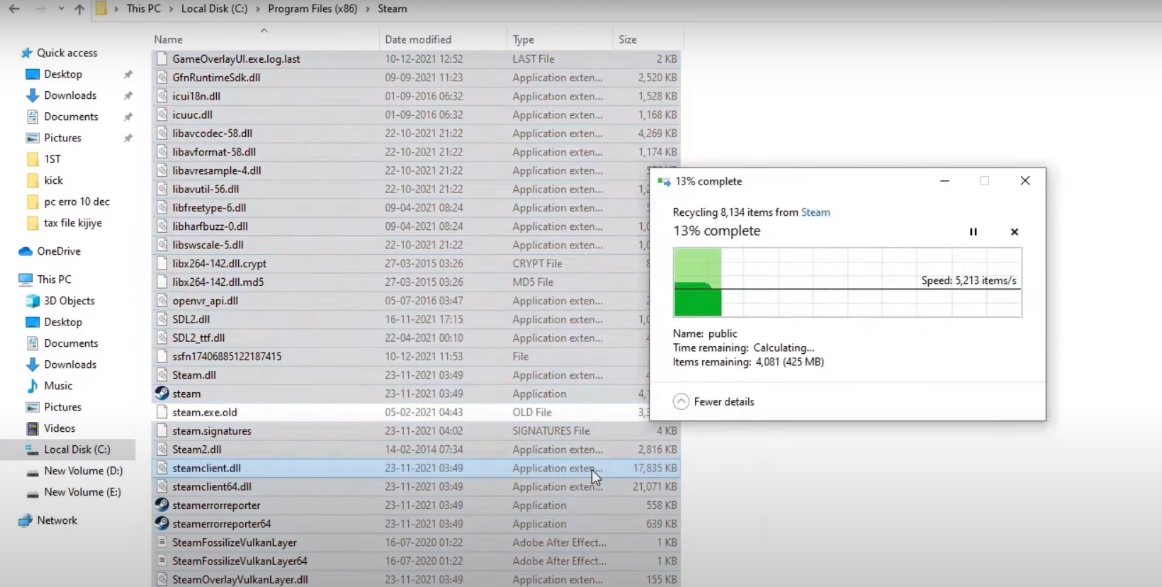
Task: Open New Volume (E:) drive
Action: [82, 492]
